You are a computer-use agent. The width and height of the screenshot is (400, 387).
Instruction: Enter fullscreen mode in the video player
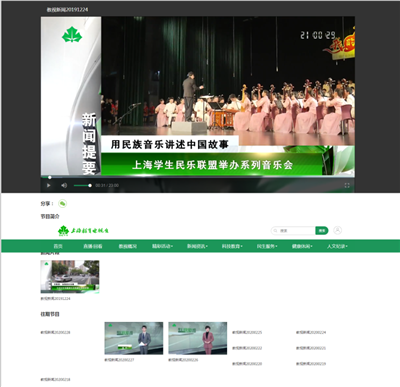coord(347,185)
